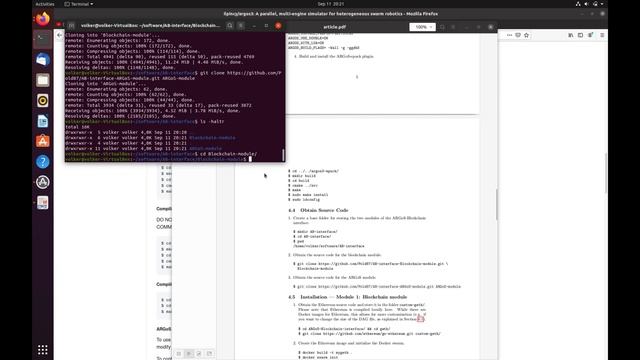
Task: Click the terminal new tab button
Action: pos(71,26)
